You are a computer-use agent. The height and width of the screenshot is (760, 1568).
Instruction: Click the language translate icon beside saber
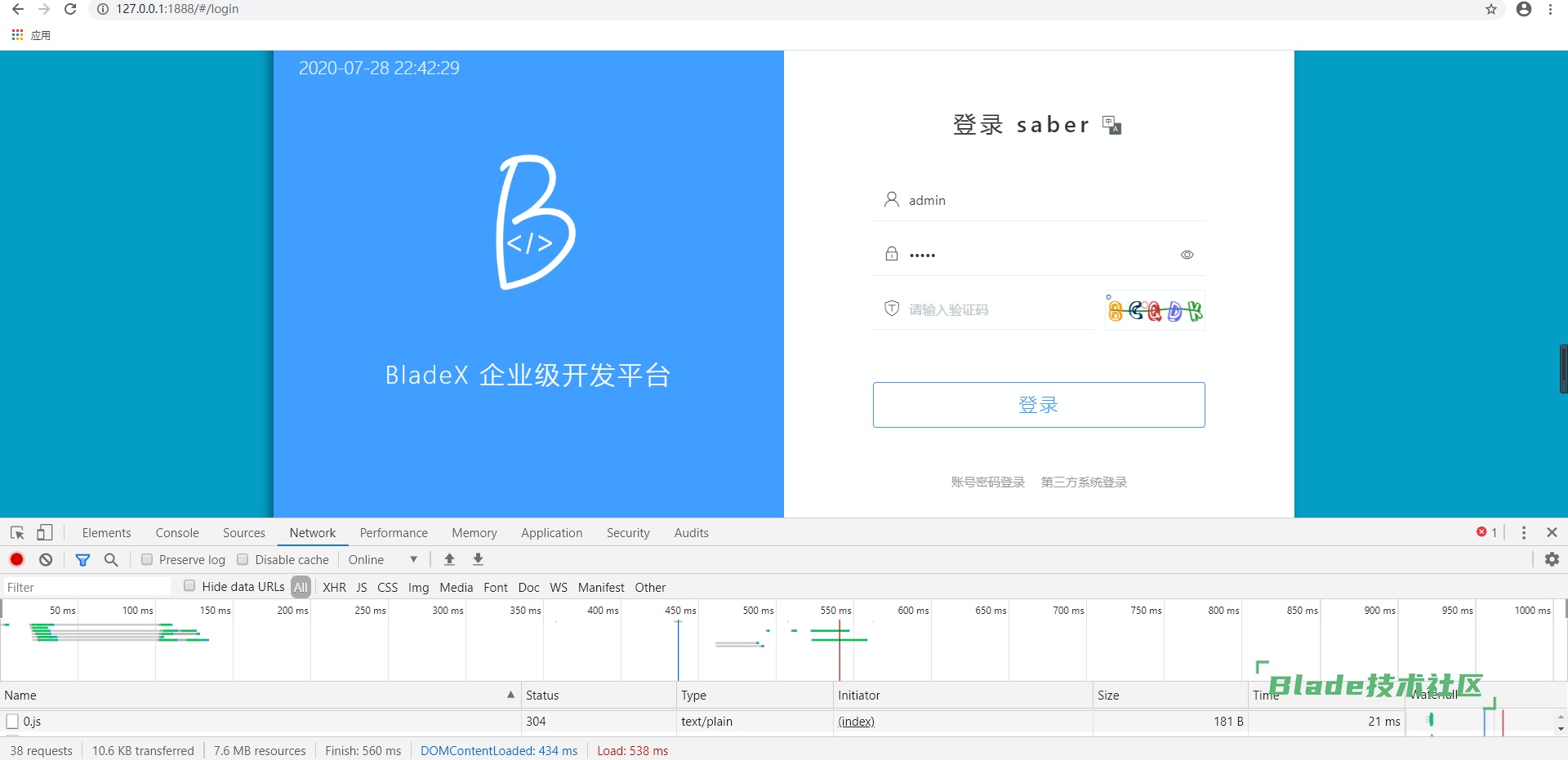pos(1111,125)
